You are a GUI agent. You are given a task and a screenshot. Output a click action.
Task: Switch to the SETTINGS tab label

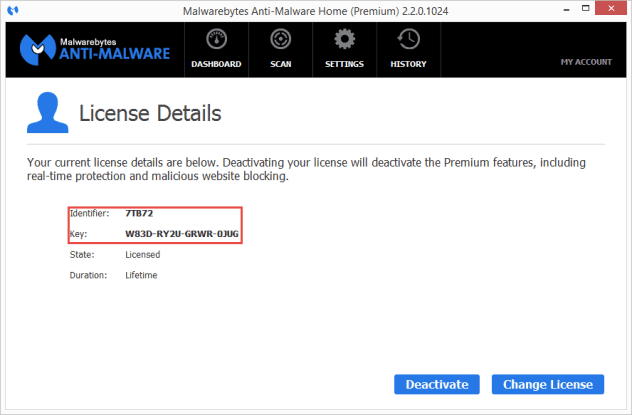[x=345, y=64]
